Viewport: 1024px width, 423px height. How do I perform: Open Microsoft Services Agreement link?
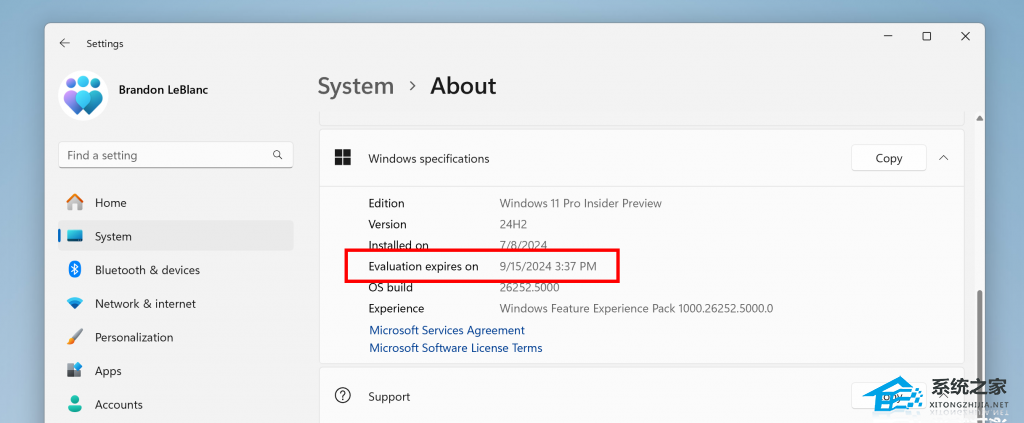[447, 330]
